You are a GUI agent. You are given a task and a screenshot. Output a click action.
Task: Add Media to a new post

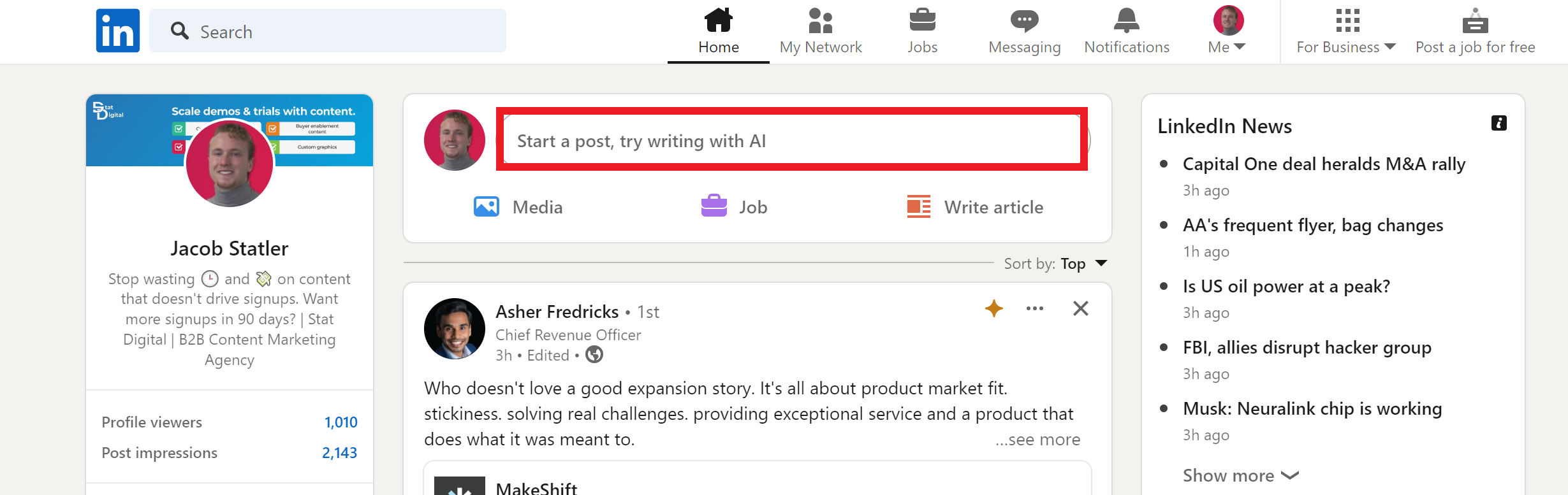[518, 207]
